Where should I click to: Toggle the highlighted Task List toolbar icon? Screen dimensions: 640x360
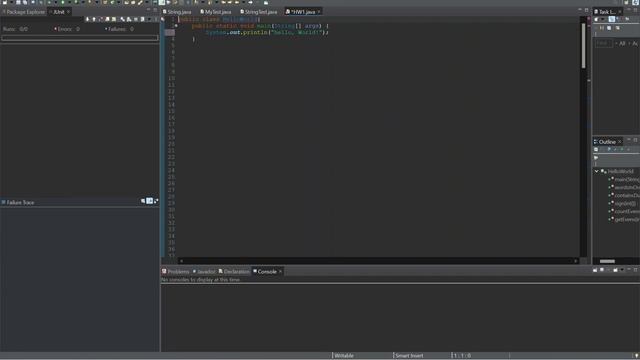pyautogui.click(x=611, y=19)
